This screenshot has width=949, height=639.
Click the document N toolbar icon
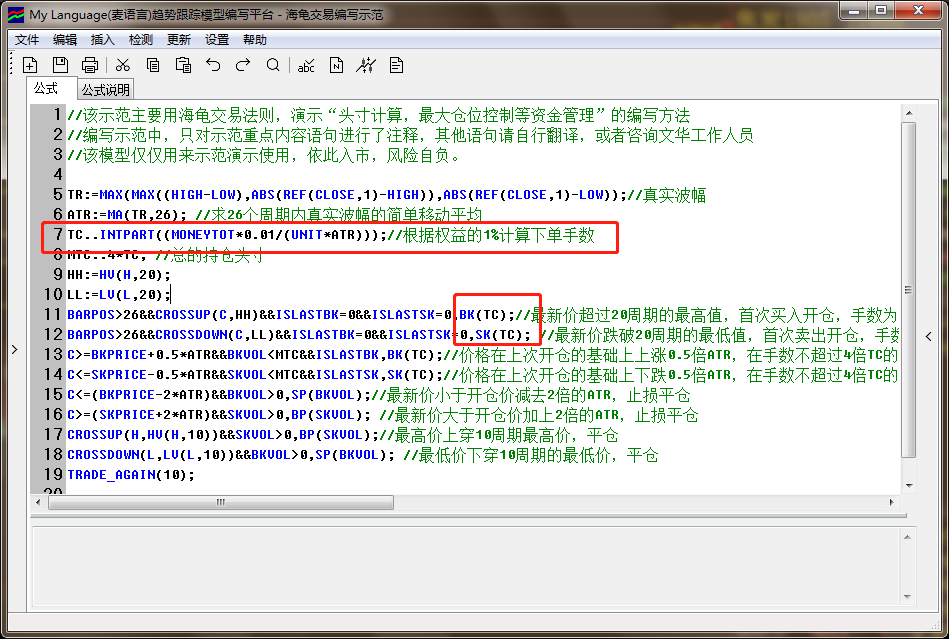(337, 65)
